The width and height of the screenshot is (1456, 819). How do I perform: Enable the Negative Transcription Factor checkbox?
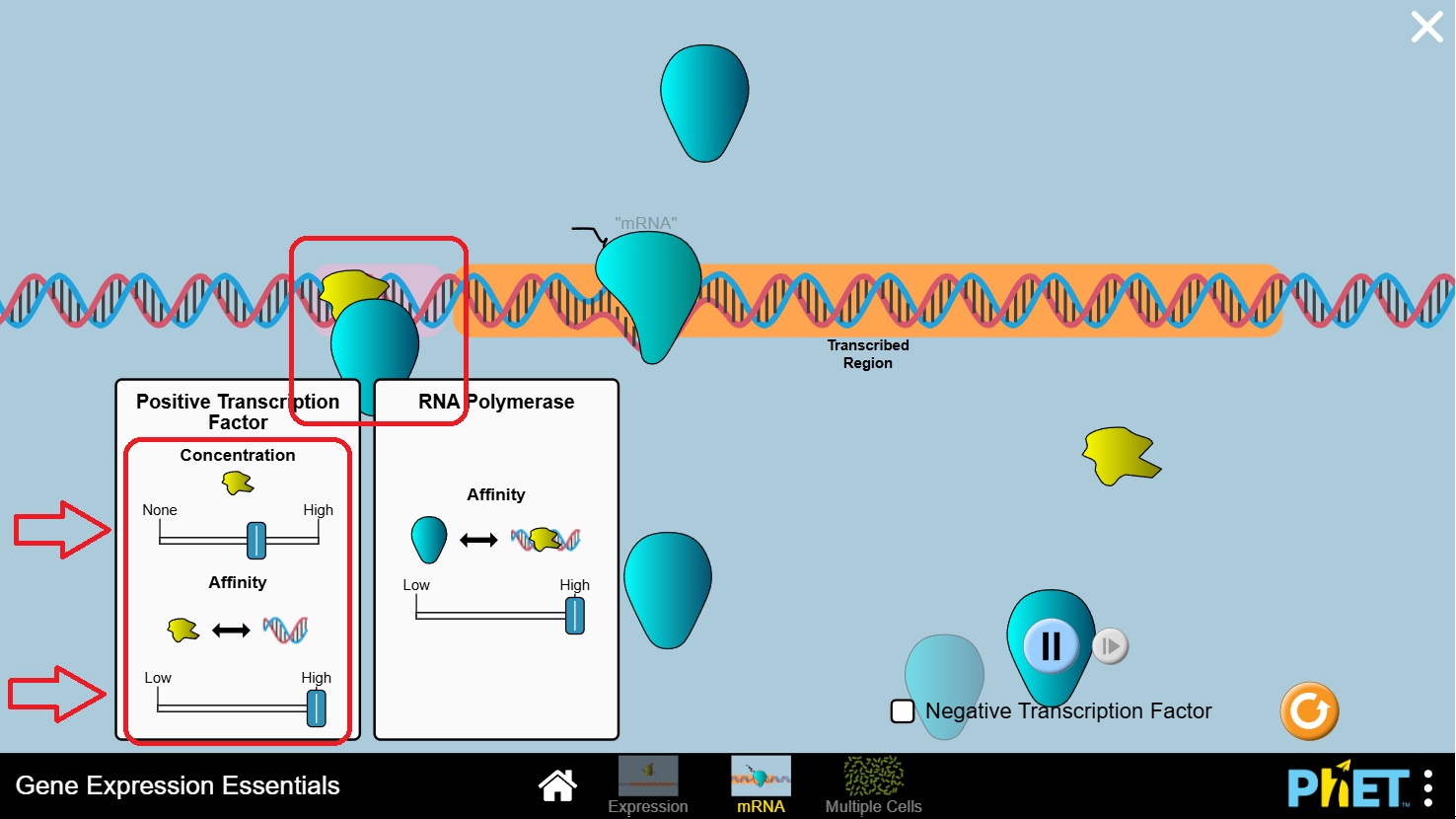pos(903,711)
